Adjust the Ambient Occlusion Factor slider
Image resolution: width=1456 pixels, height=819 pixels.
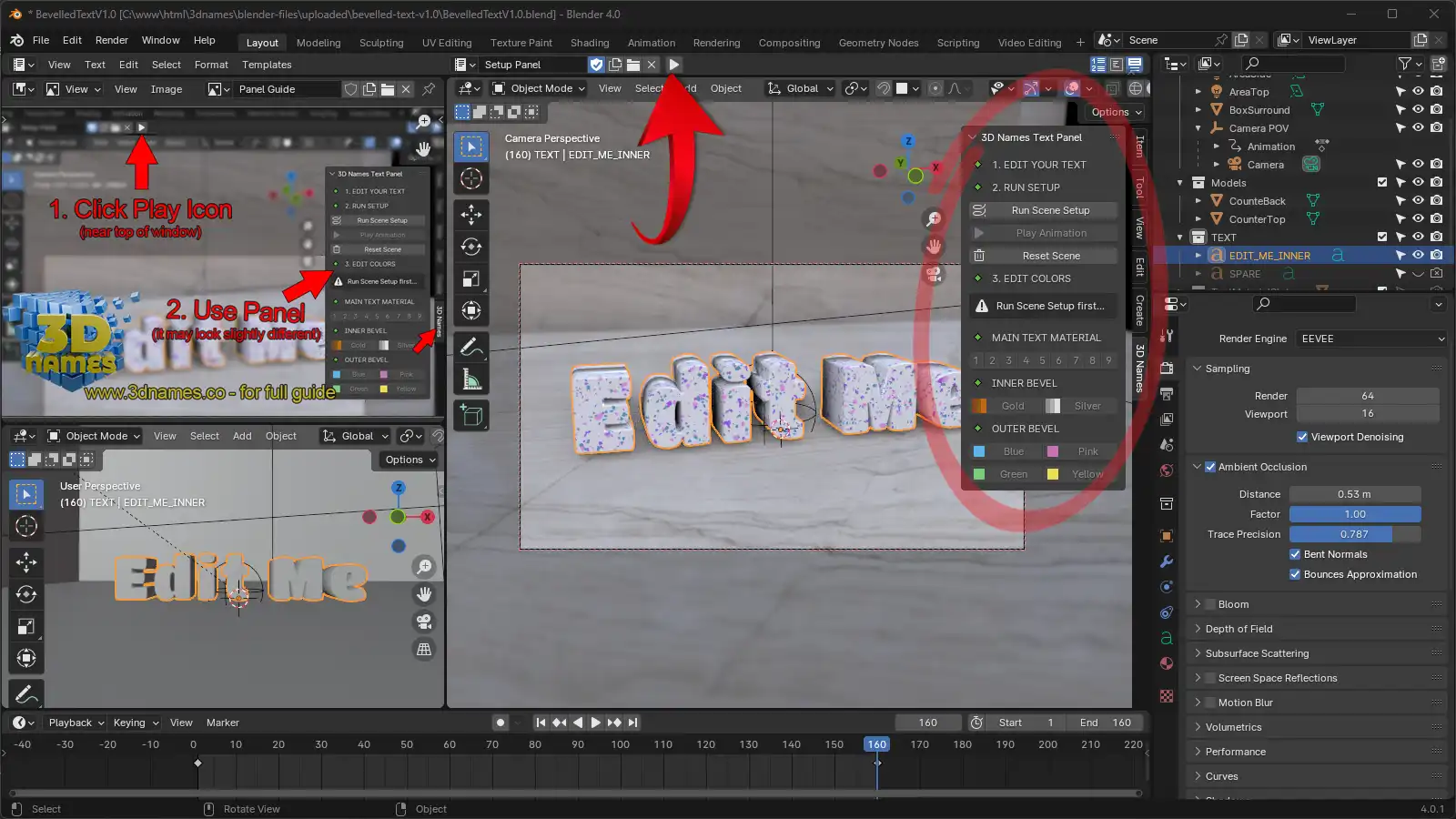coord(1355,514)
